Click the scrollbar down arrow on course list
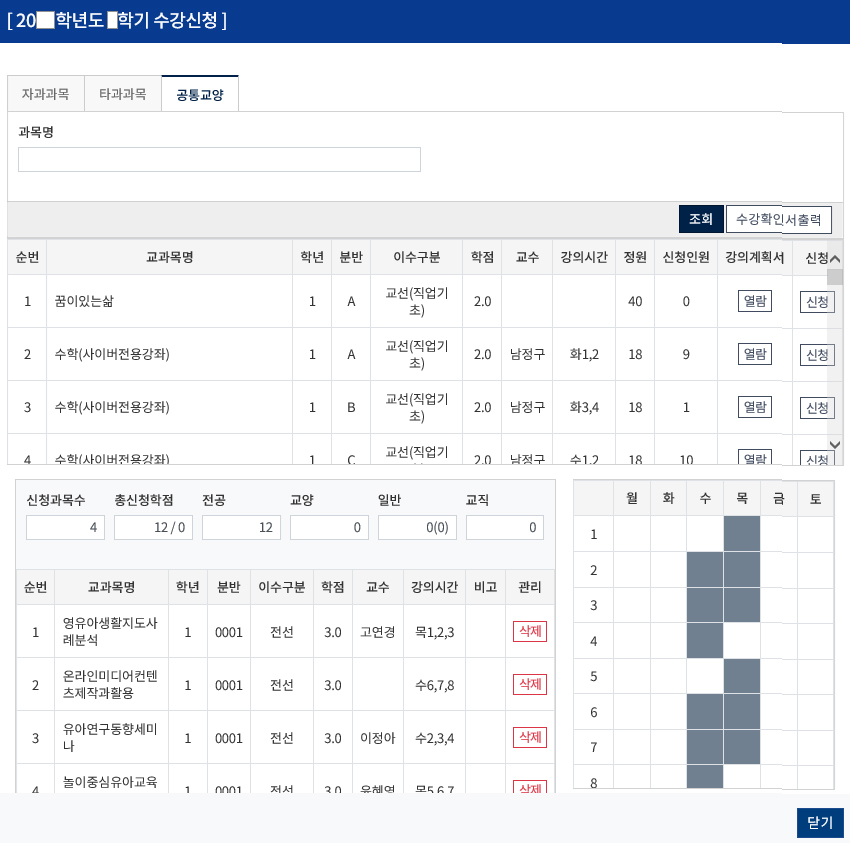Image resolution: width=850 pixels, height=843 pixels. (836, 446)
